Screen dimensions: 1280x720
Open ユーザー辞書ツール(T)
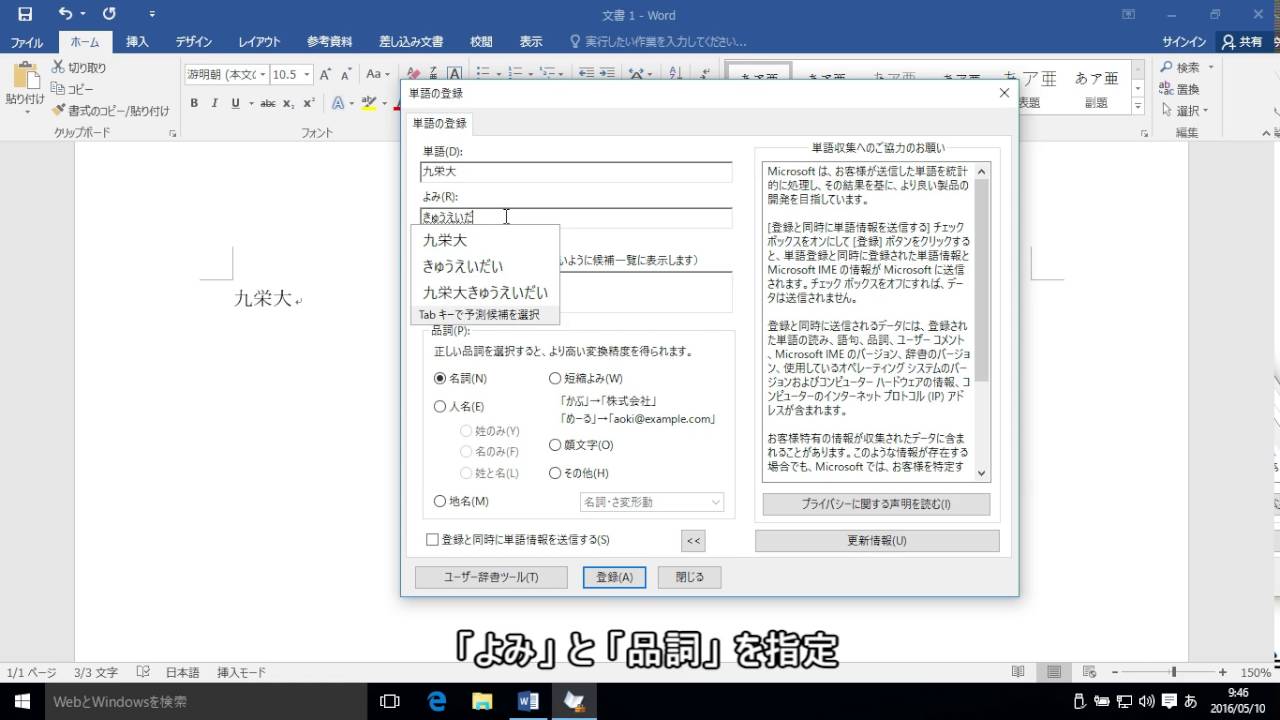point(491,577)
